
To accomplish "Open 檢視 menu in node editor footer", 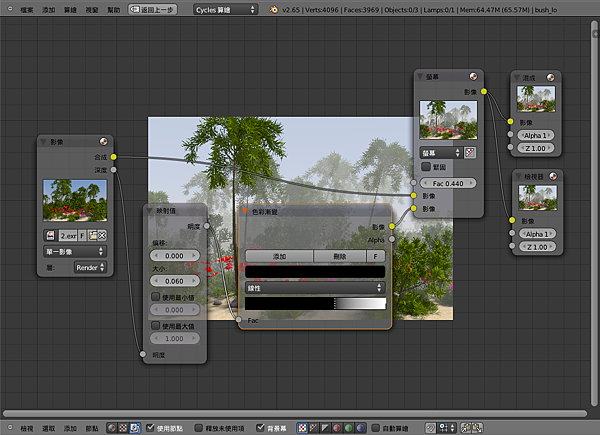I will coord(27,428).
